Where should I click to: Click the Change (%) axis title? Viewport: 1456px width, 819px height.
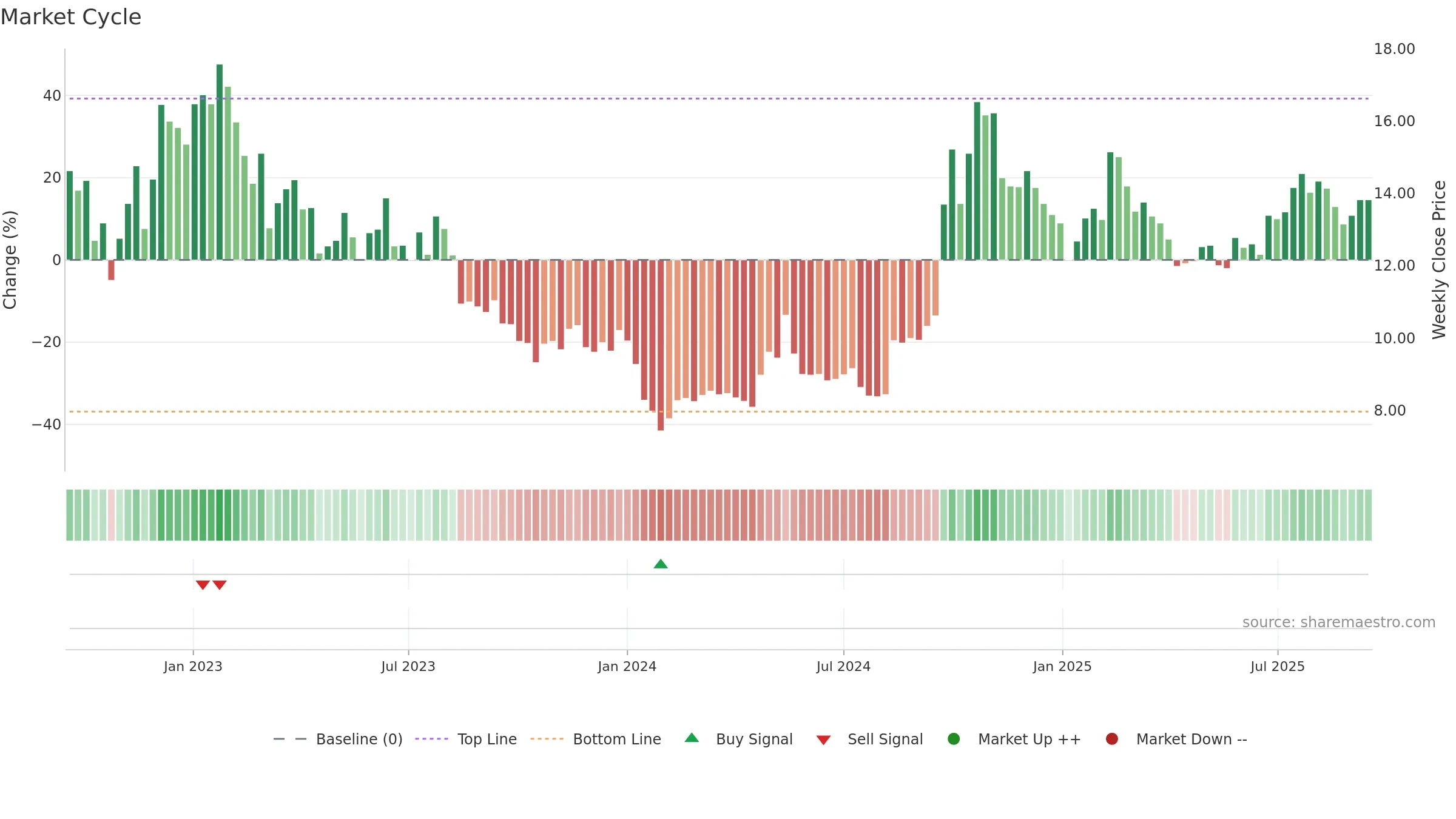(x=10, y=260)
